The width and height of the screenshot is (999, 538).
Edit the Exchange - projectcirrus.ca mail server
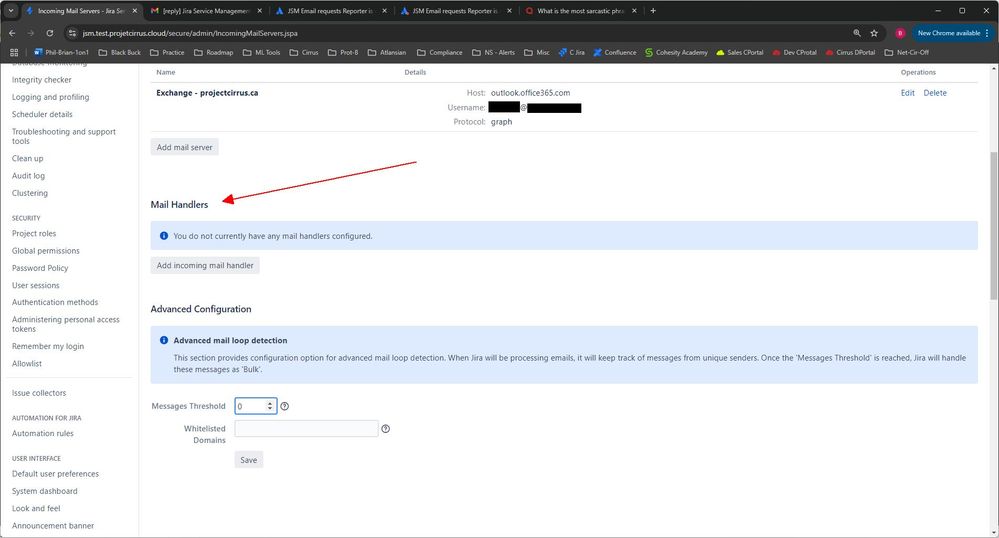[907, 93]
